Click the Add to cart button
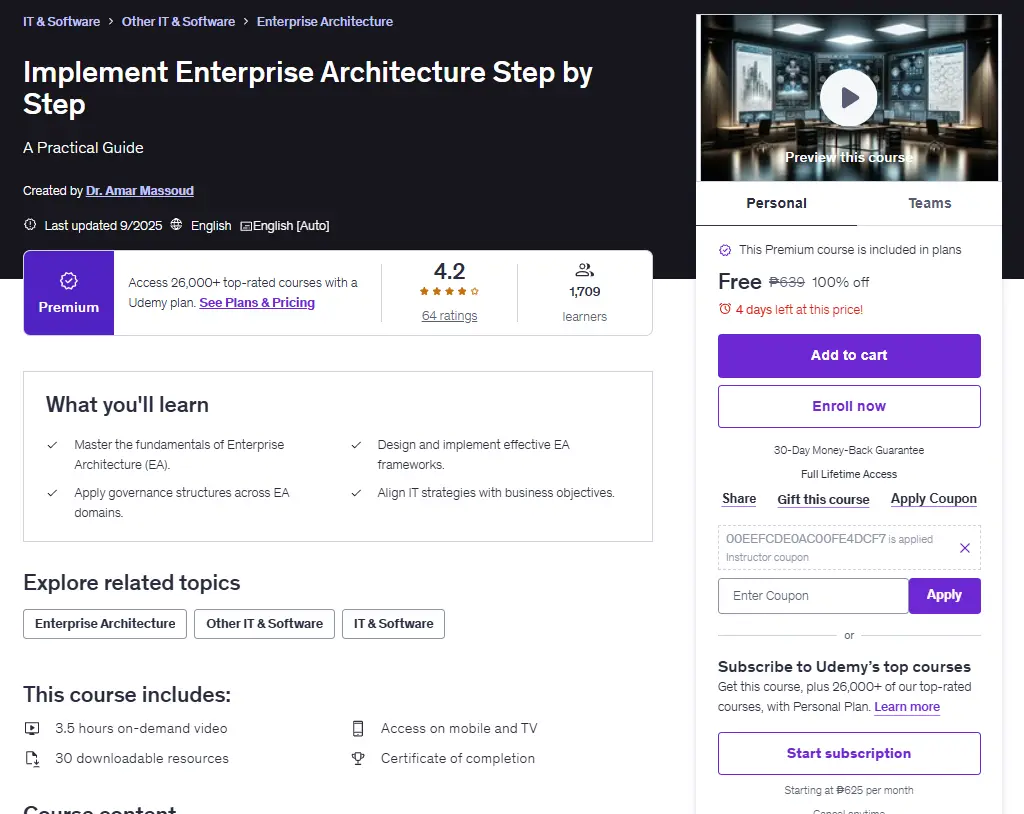1024x814 pixels. click(x=849, y=356)
